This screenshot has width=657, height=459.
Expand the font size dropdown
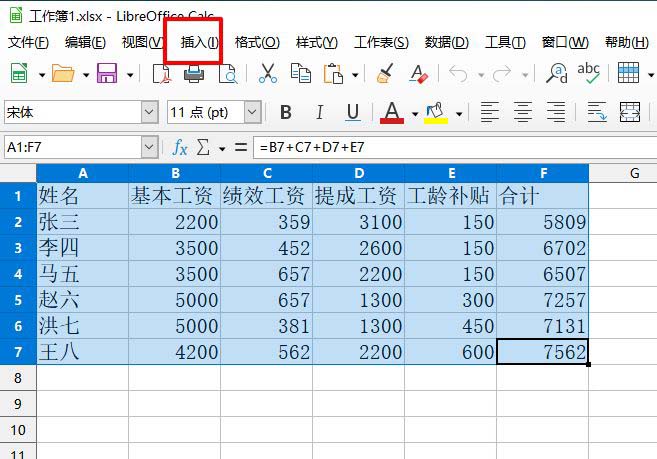point(252,112)
